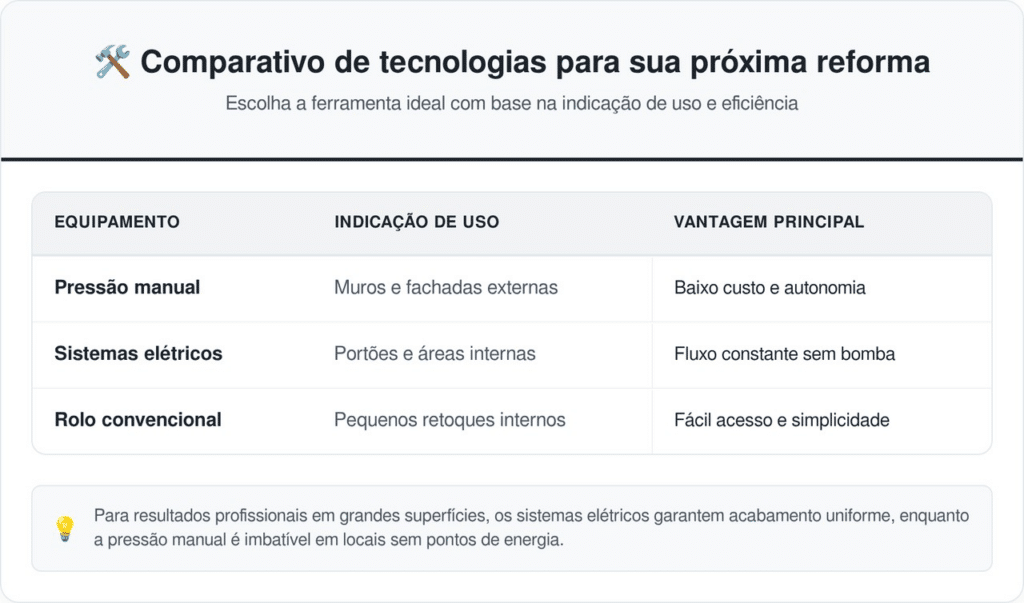Click the subtitle about choosing ideal tool

[x=512, y=103]
